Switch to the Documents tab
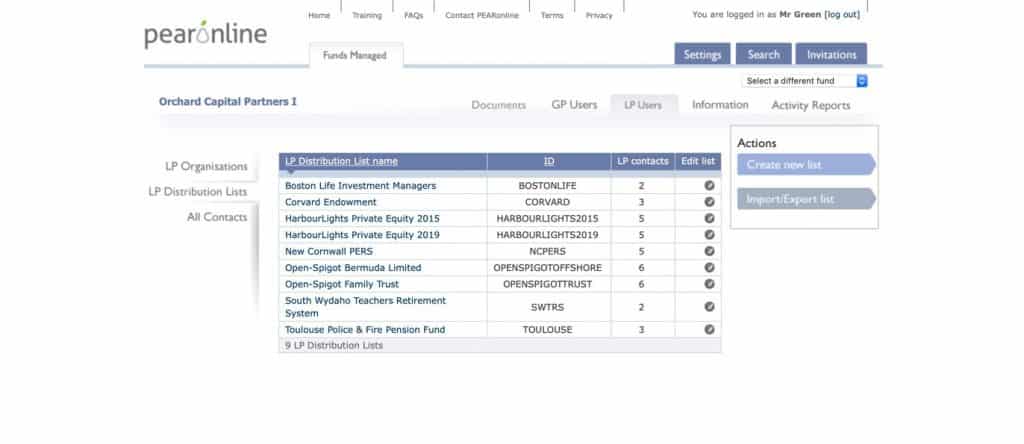1024x444 pixels. tap(498, 105)
